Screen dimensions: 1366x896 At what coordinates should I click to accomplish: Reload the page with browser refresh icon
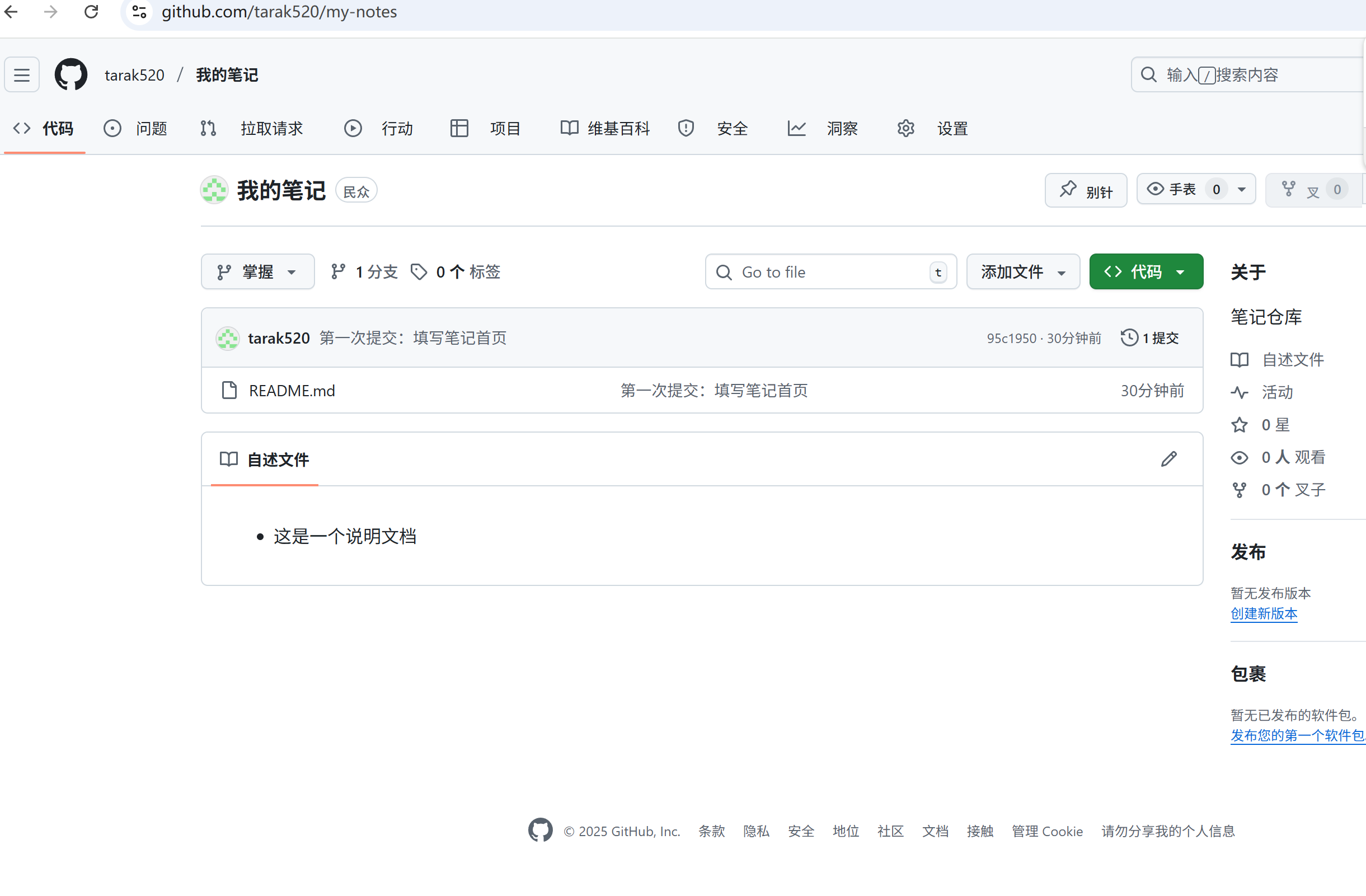point(91,12)
